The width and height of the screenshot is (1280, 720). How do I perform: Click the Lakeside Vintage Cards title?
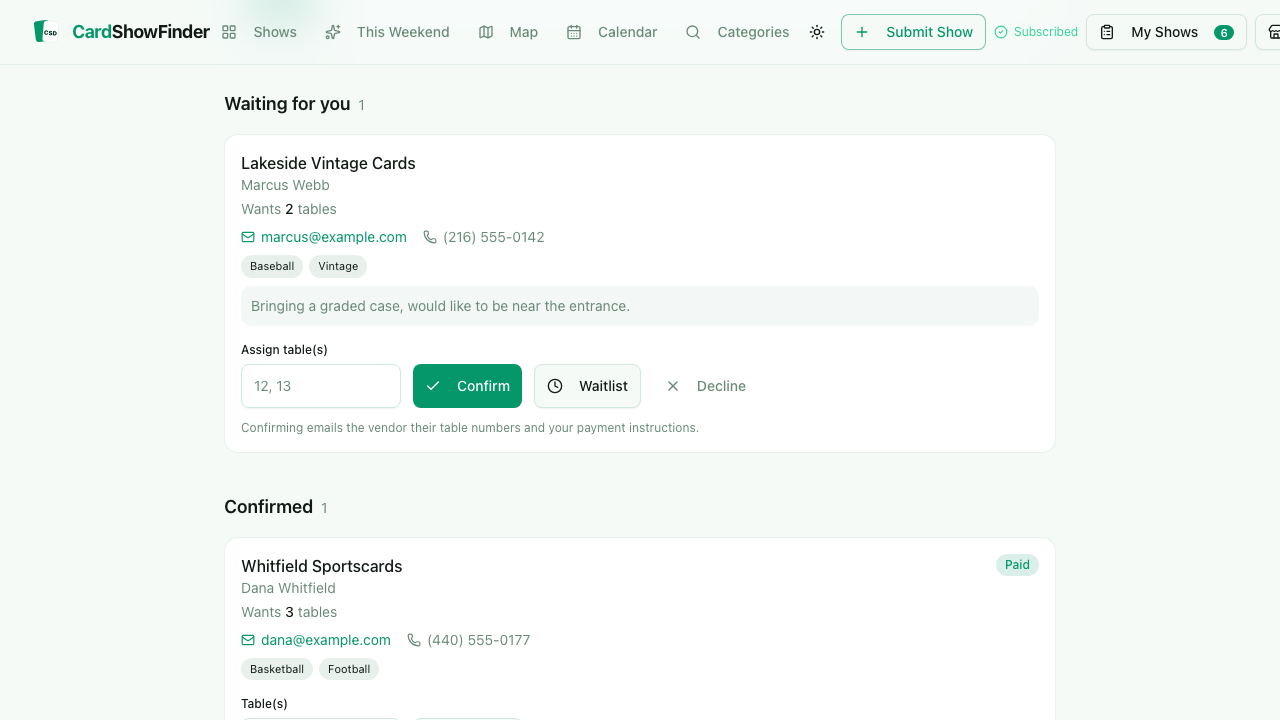click(328, 163)
